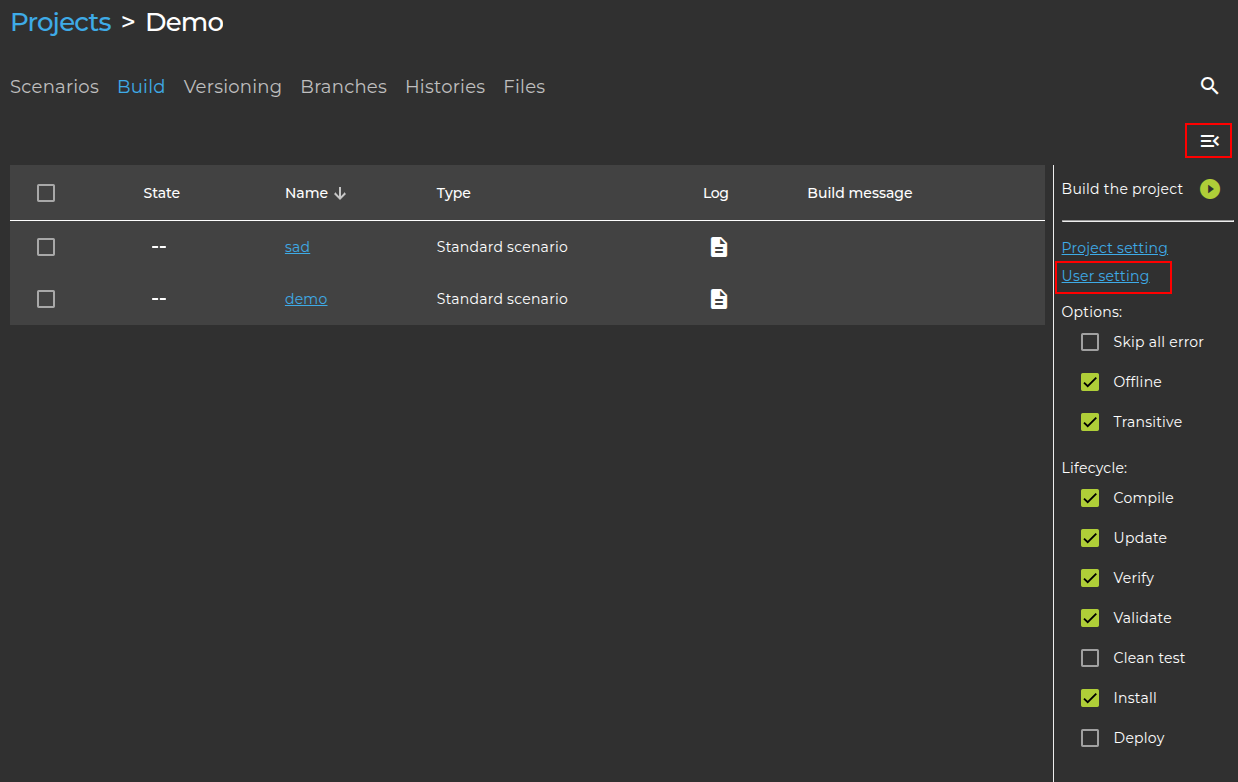Toggle the Update lifecycle checkbox
The width and height of the screenshot is (1238, 782).
pyautogui.click(x=1090, y=538)
